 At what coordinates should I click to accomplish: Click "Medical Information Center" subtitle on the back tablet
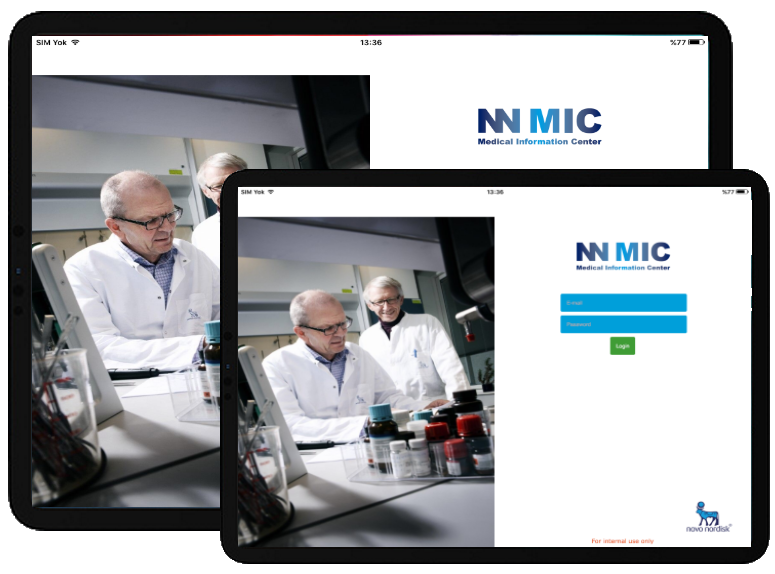click(x=539, y=142)
